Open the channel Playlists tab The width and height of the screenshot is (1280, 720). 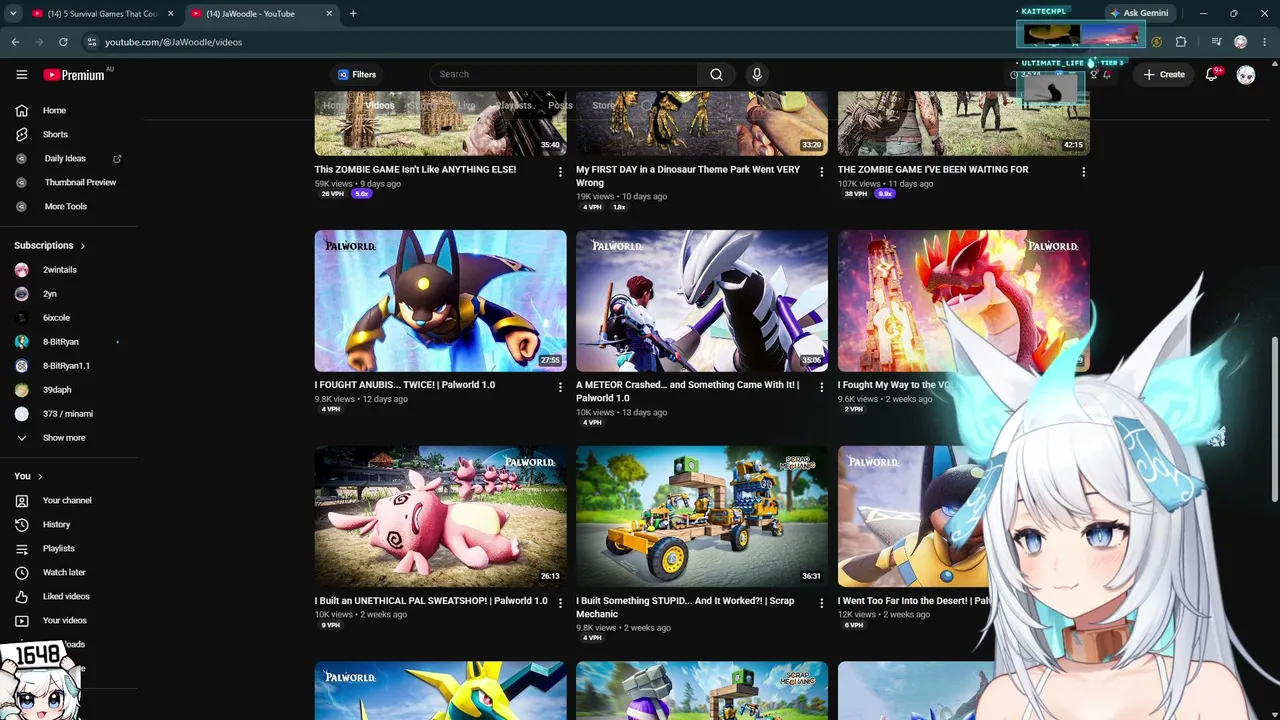tap(514, 105)
